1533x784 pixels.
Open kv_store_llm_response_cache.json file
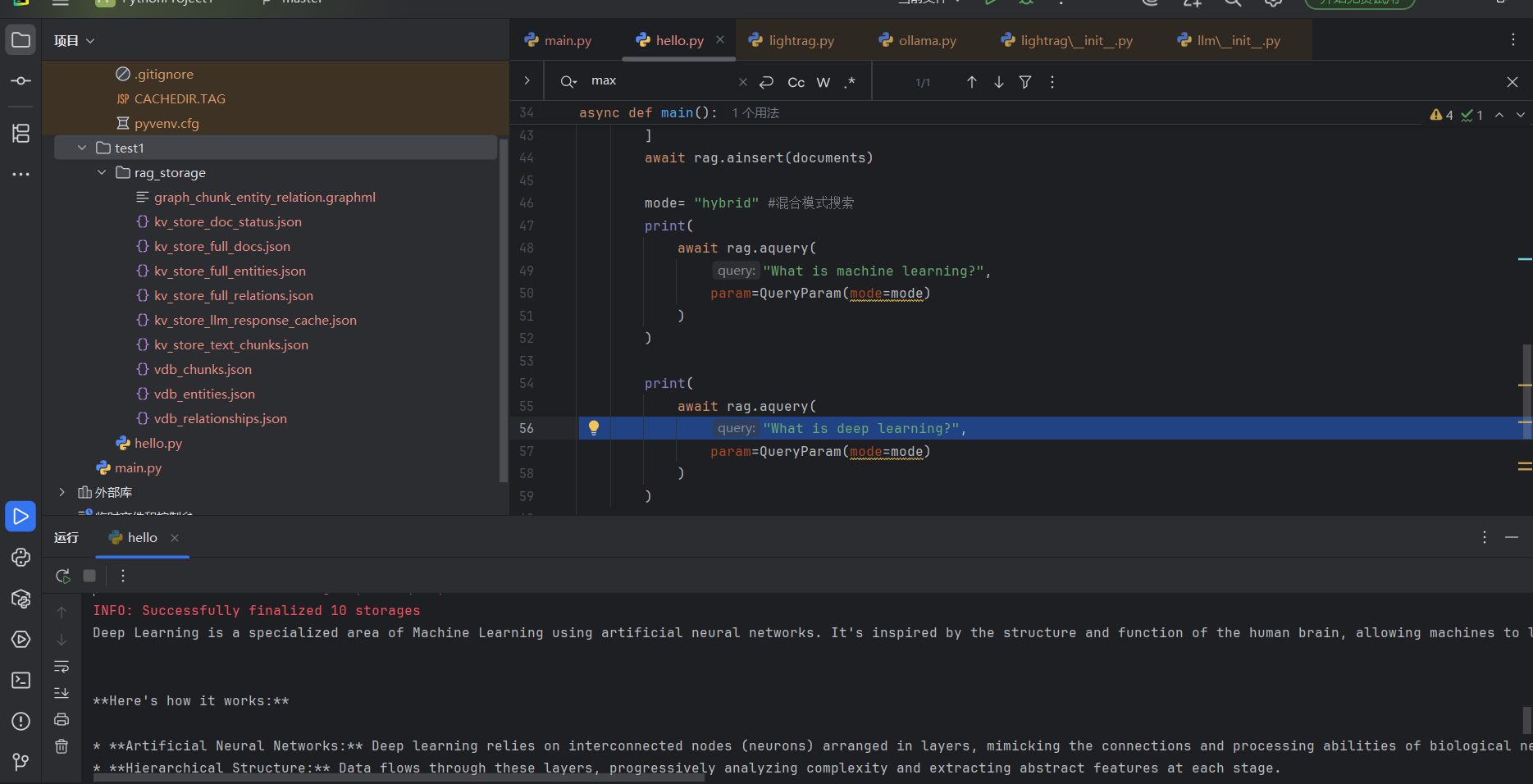(x=246, y=320)
